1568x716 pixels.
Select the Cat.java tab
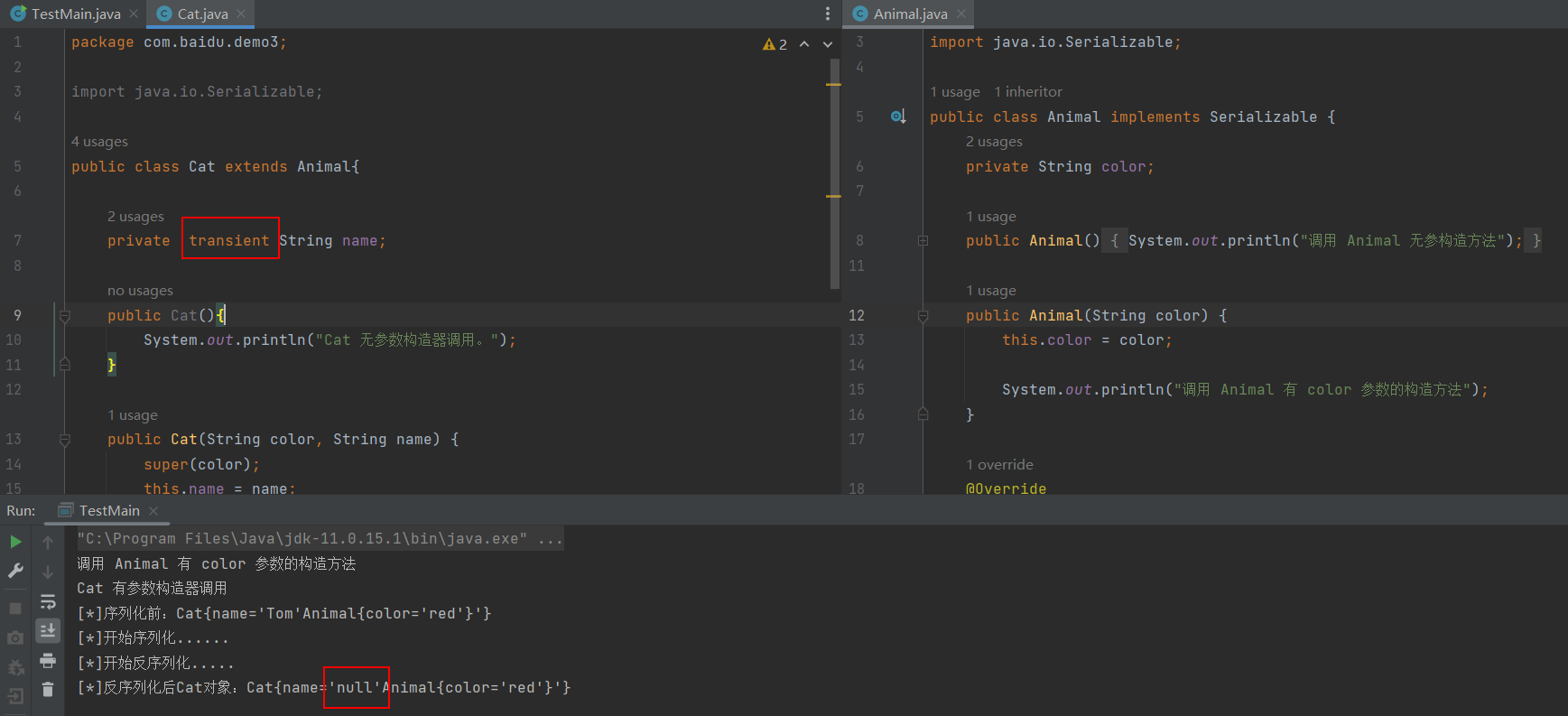coord(202,14)
